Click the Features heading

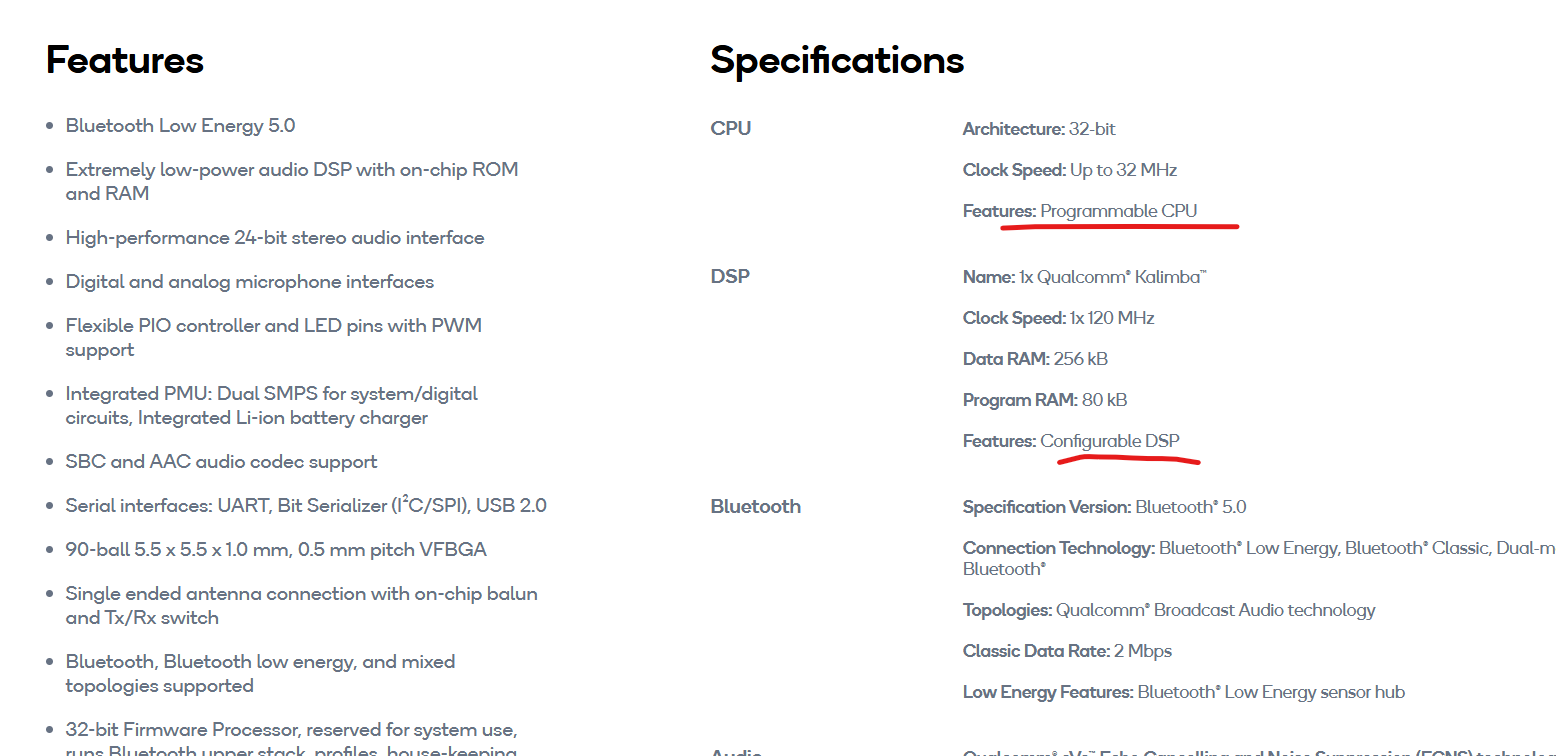click(x=125, y=60)
